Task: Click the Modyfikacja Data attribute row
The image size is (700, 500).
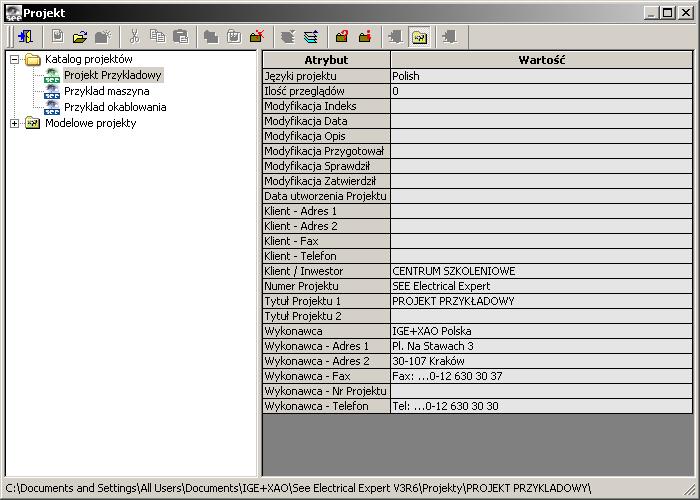Action: click(326, 121)
